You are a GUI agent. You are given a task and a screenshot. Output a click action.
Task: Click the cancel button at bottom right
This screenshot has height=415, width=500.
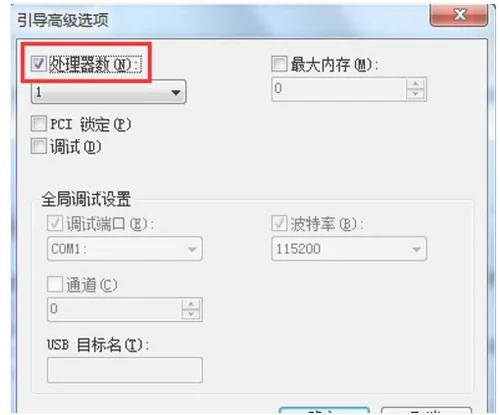coord(426,410)
